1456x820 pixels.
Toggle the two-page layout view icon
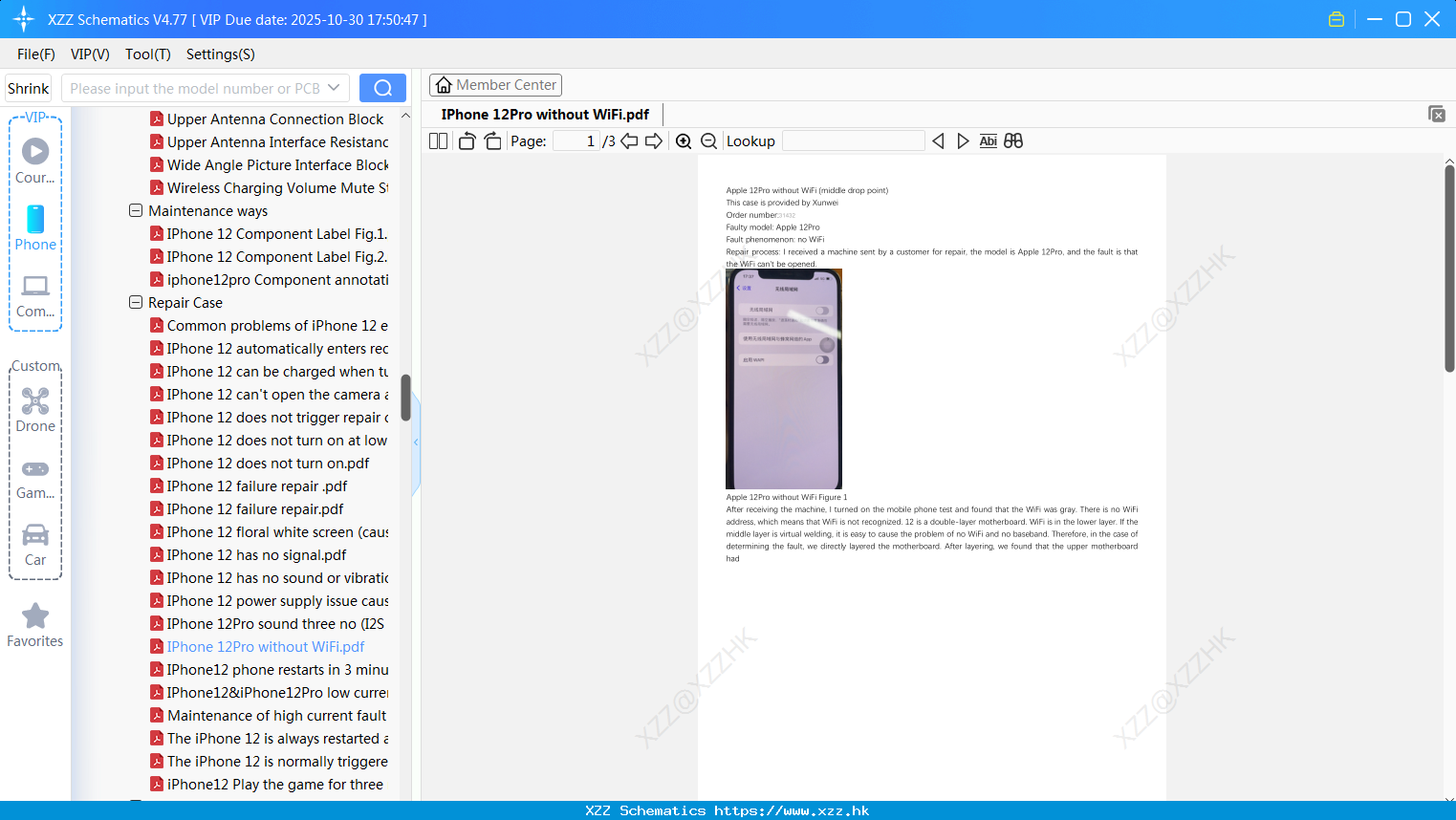click(438, 141)
